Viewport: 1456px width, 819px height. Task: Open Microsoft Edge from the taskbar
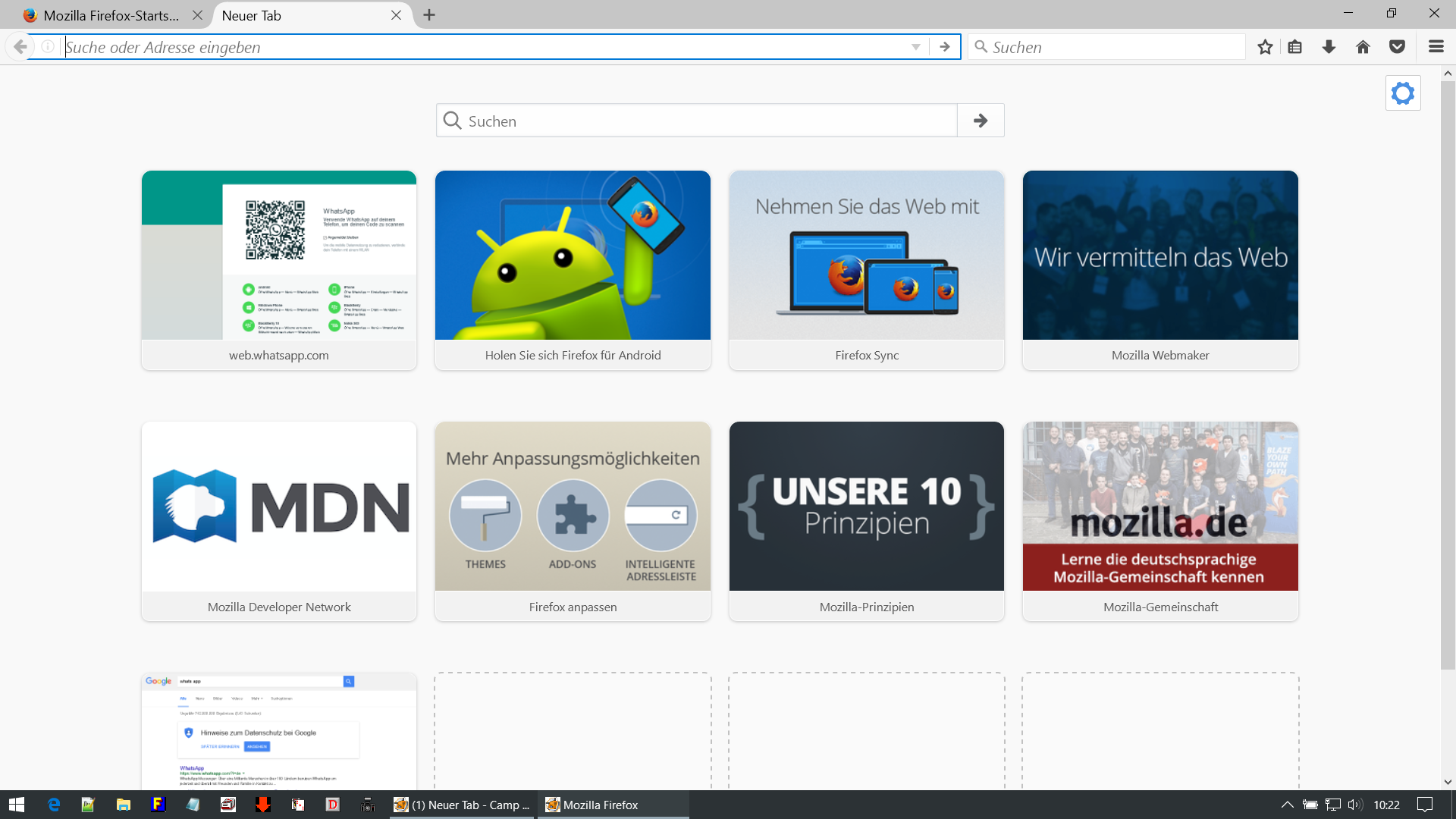53,805
